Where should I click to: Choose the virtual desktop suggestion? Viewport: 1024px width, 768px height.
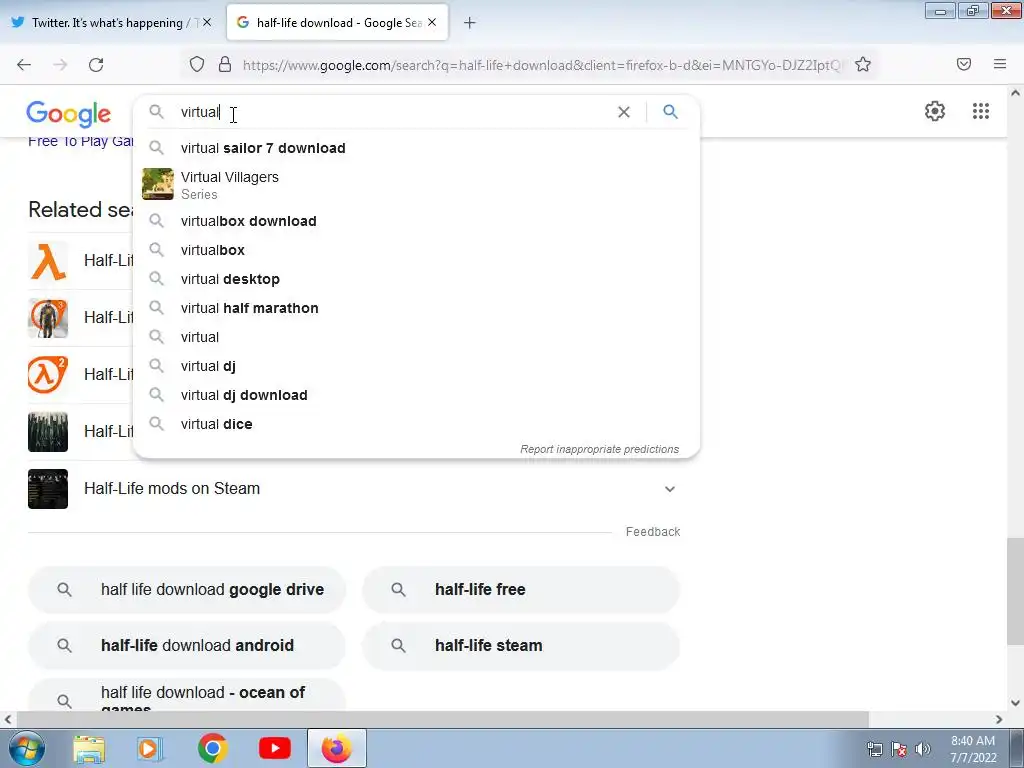point(415,279)
